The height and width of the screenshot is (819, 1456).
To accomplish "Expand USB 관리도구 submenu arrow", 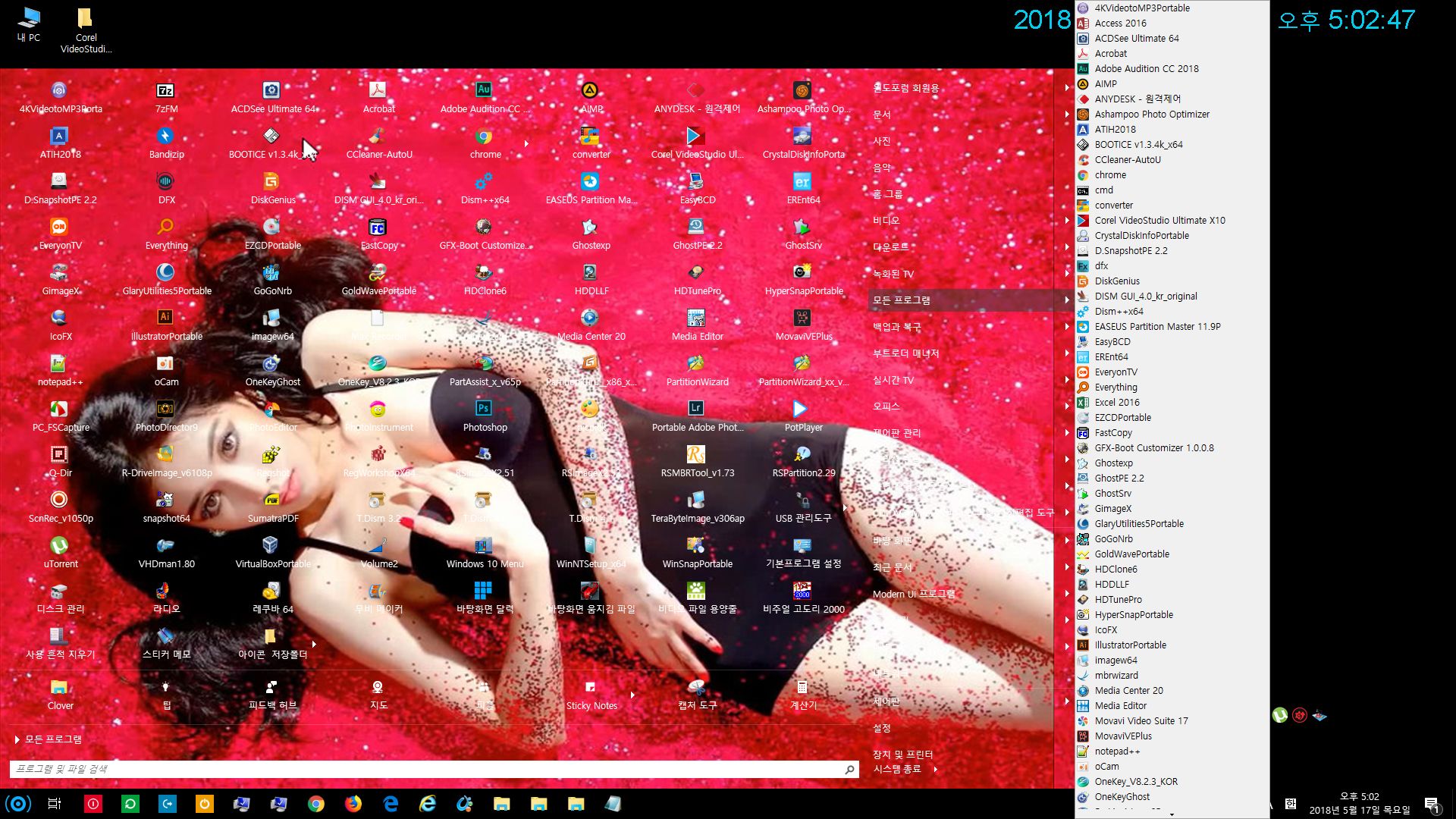I will pyautogui.click(x=845, y=507).
